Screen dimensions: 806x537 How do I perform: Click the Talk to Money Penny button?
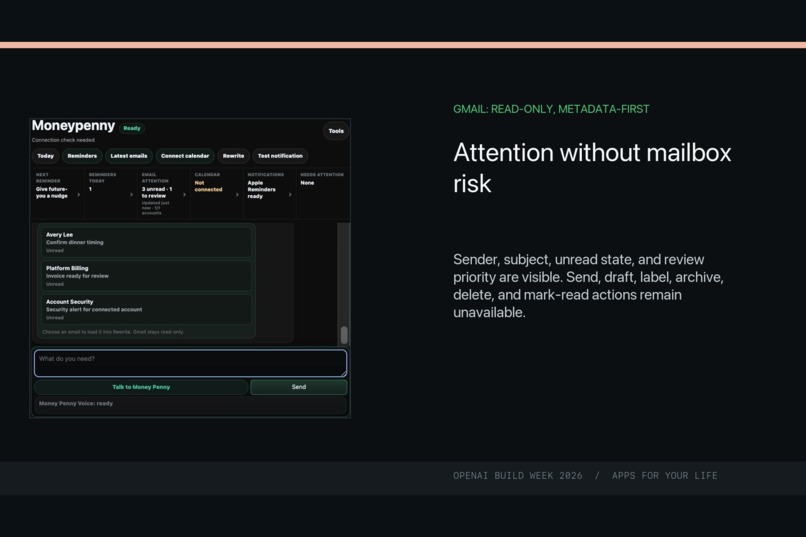click(x=141, y=387)
